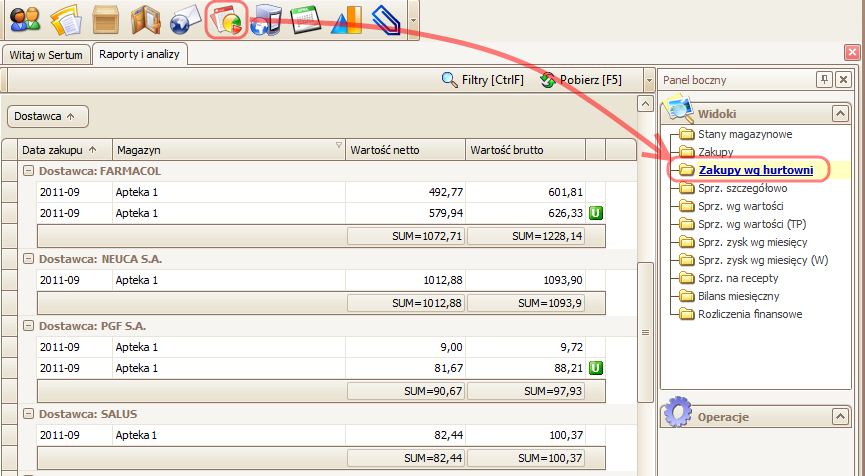Open the documents stack toolbar icon
This screenshot has width=865, height=476.
pos(66,18)
